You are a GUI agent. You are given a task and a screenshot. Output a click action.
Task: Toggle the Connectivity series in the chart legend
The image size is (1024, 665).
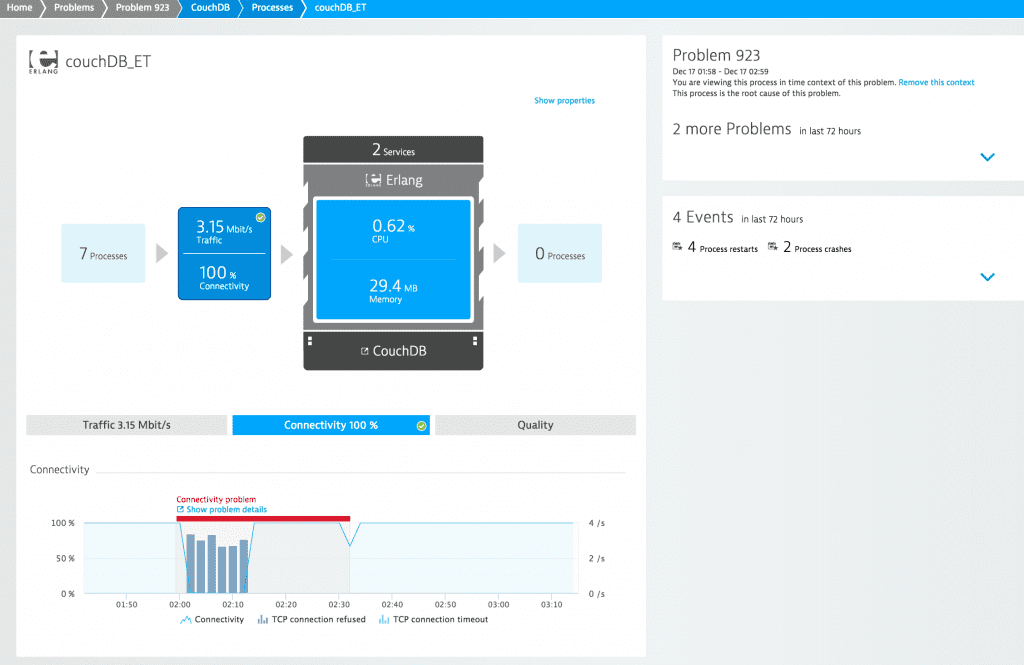[x=212, y=618]
